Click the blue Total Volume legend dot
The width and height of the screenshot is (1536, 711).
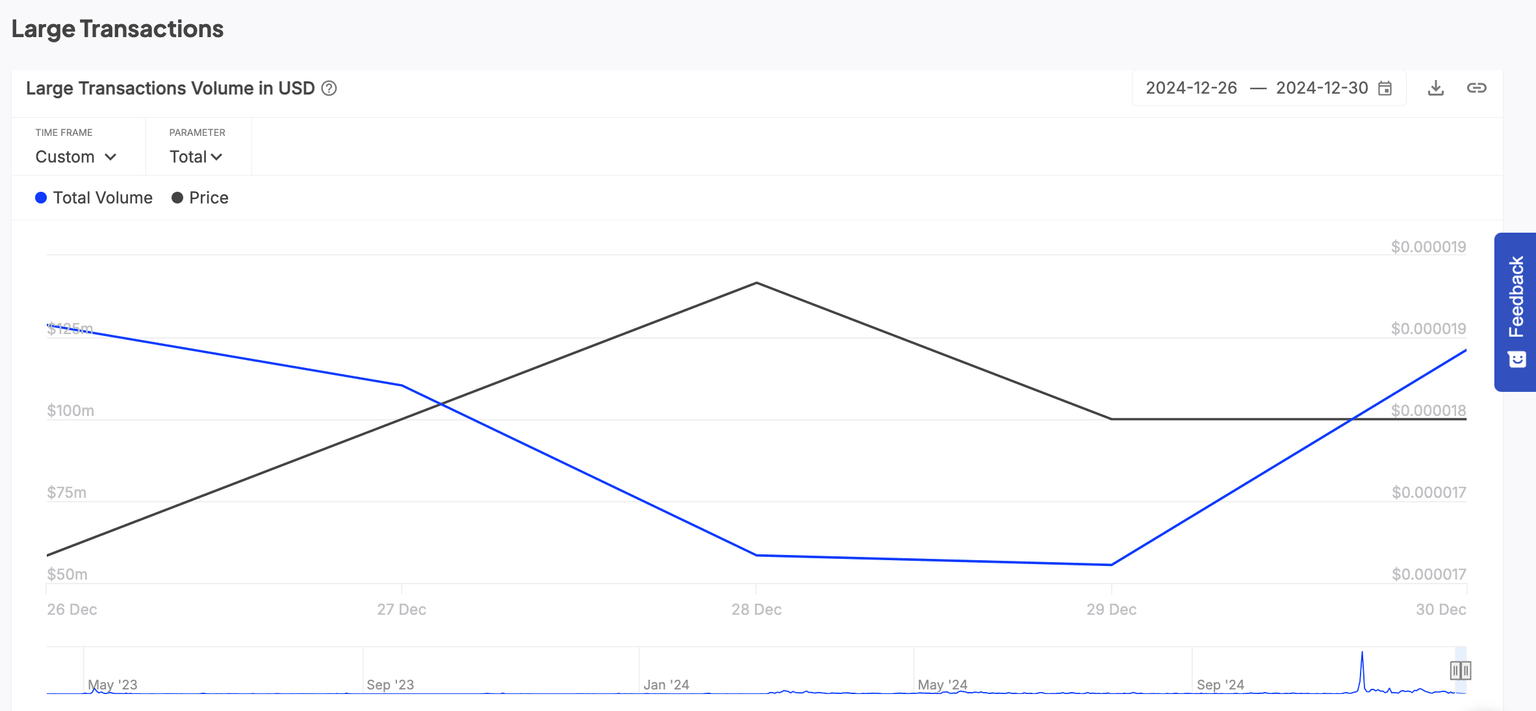click(x=41, y=198)
